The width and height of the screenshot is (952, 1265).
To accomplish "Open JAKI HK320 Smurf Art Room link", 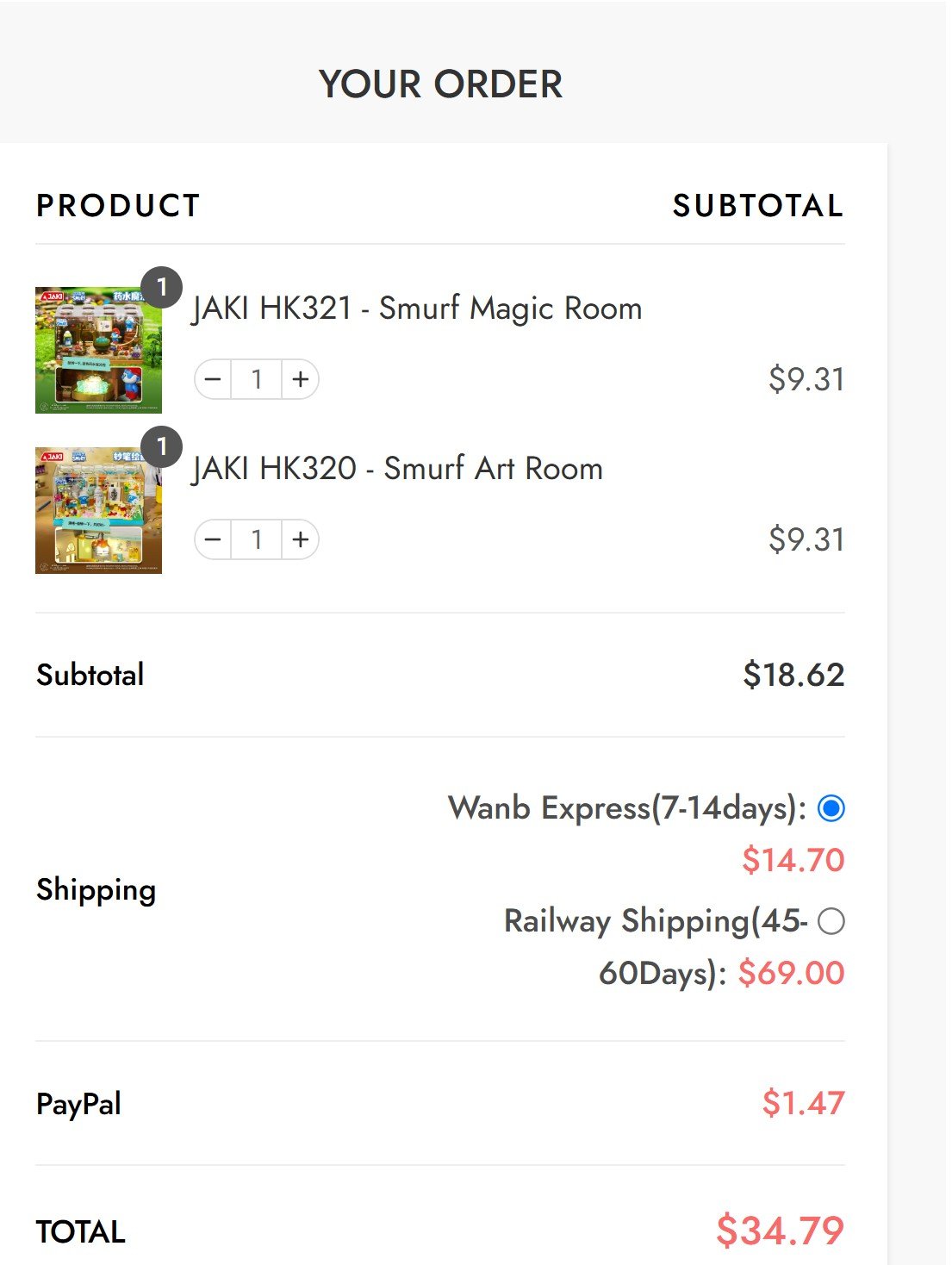I will point(397,469).
